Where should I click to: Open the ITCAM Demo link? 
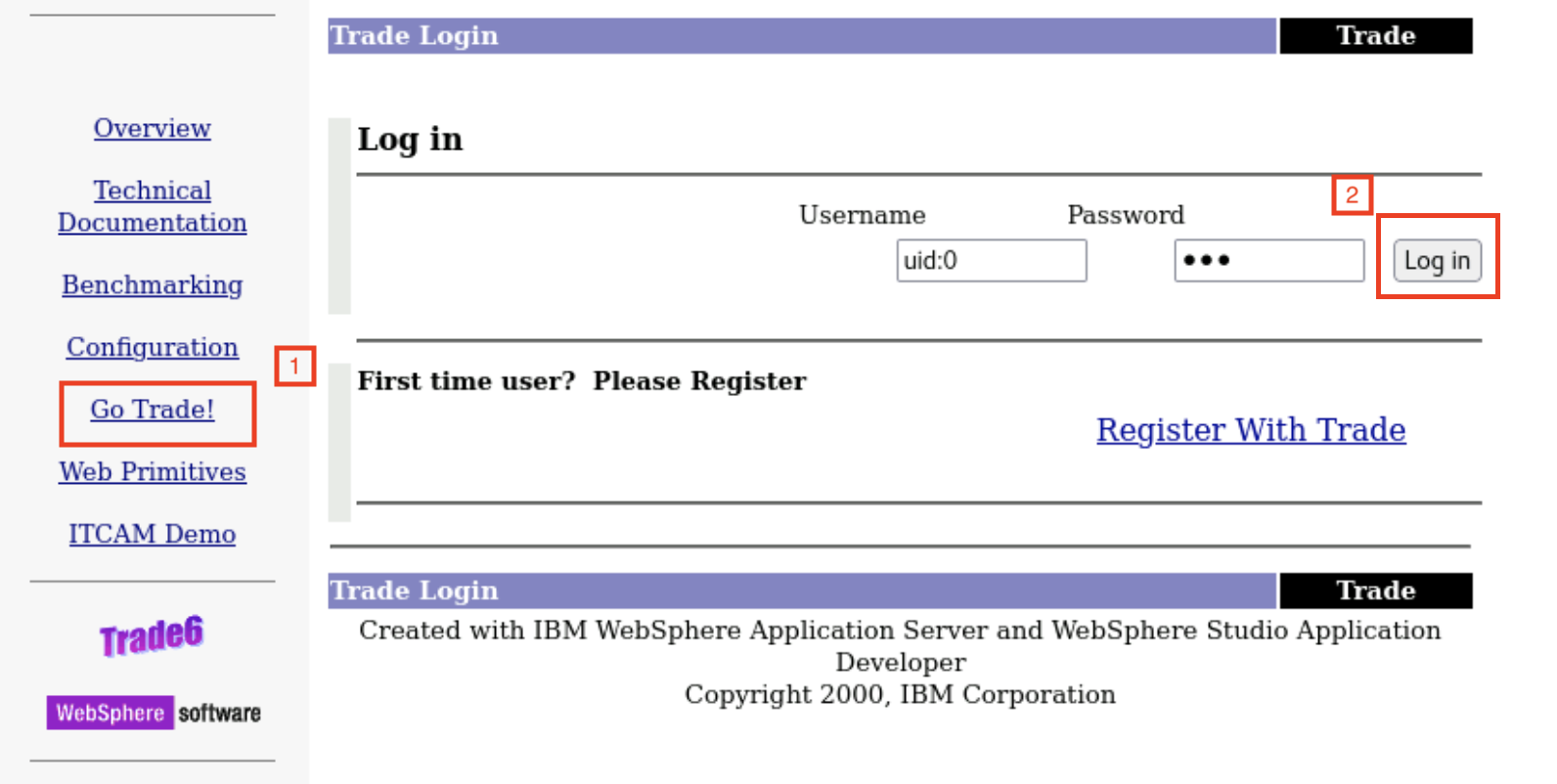(x=152, y=534)
